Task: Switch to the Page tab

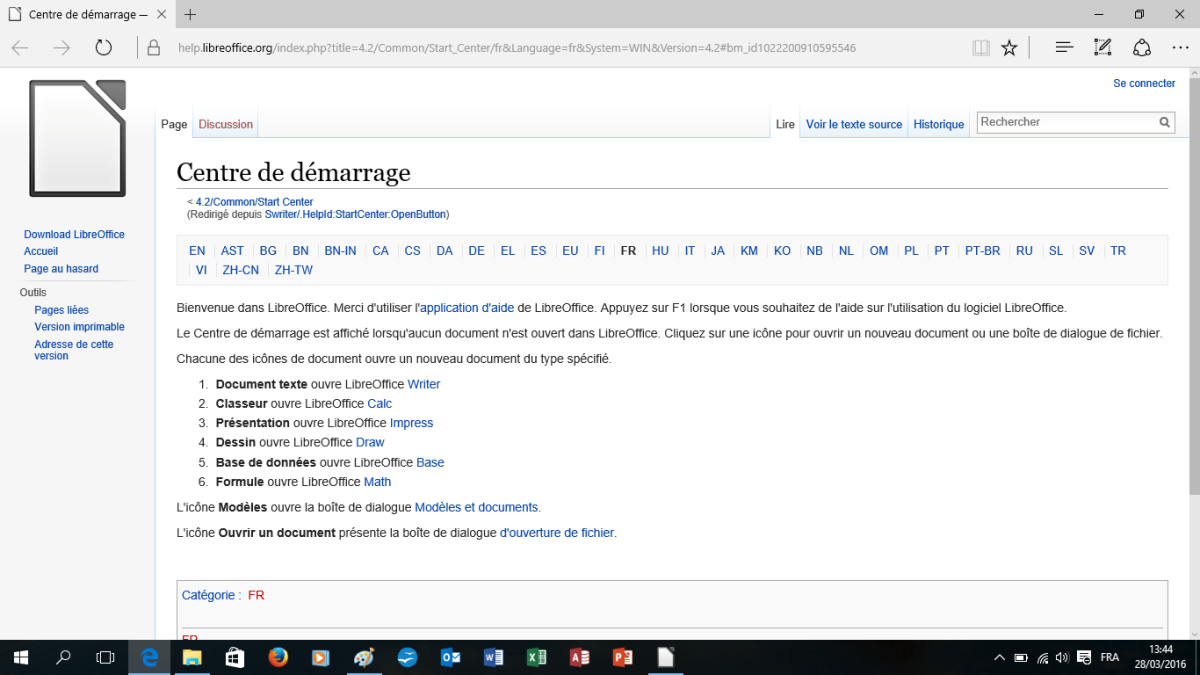Action: pyautogui.click(x=174, y=124)
